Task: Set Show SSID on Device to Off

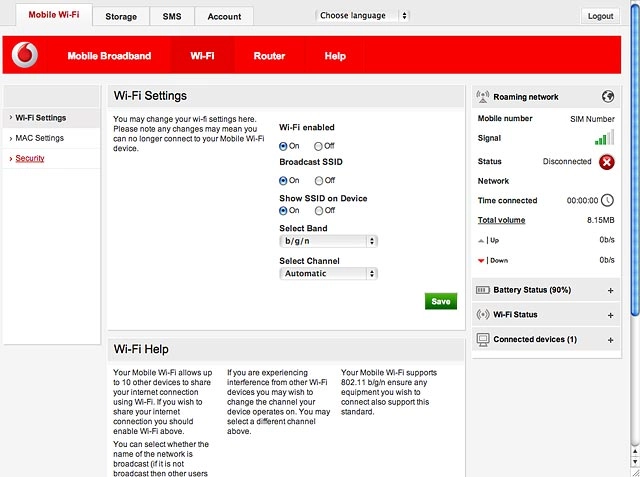Action: pyautogui.click(x=319, y=211)
